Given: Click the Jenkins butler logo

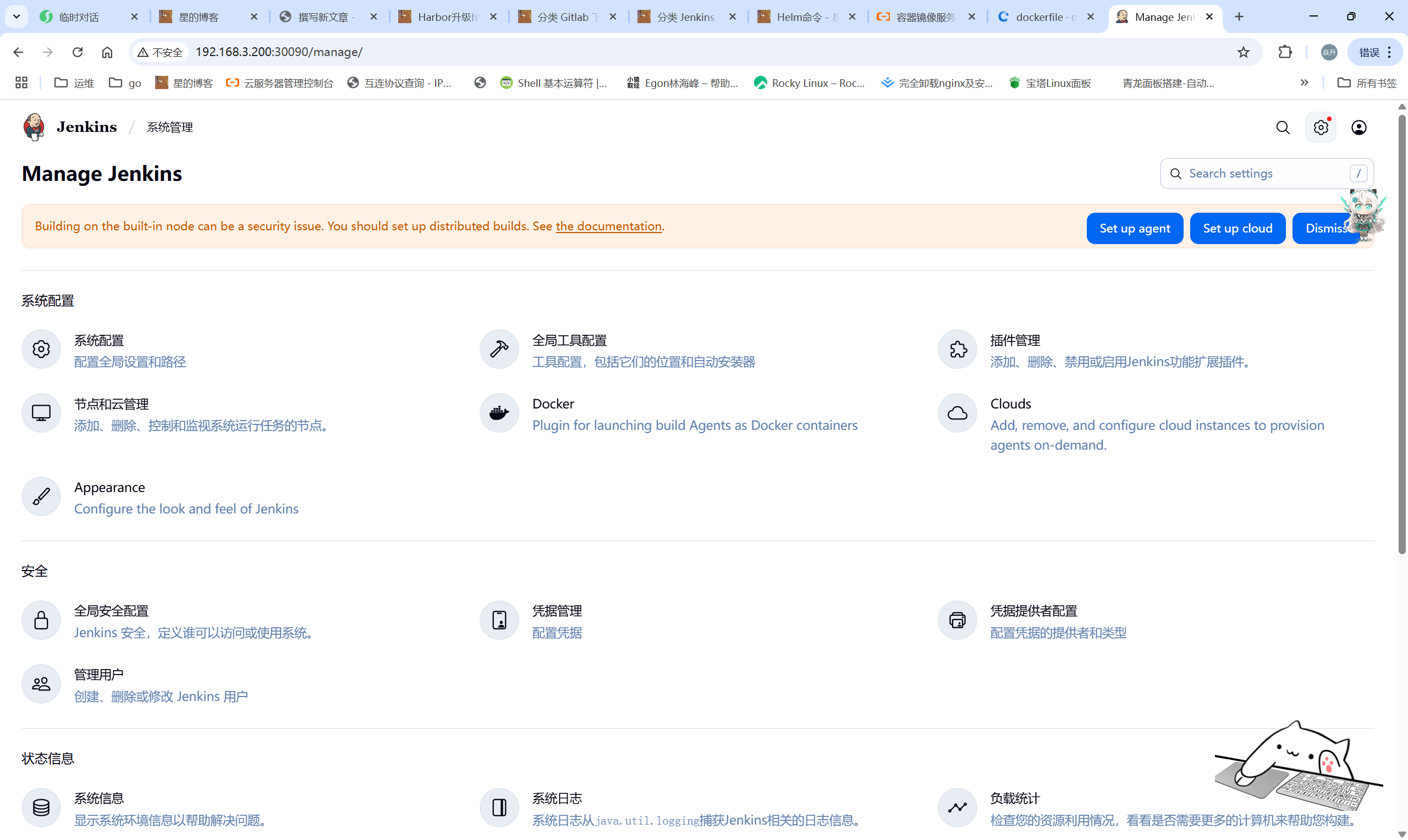Looking at the screenshot, I should (x=34, y=127).
